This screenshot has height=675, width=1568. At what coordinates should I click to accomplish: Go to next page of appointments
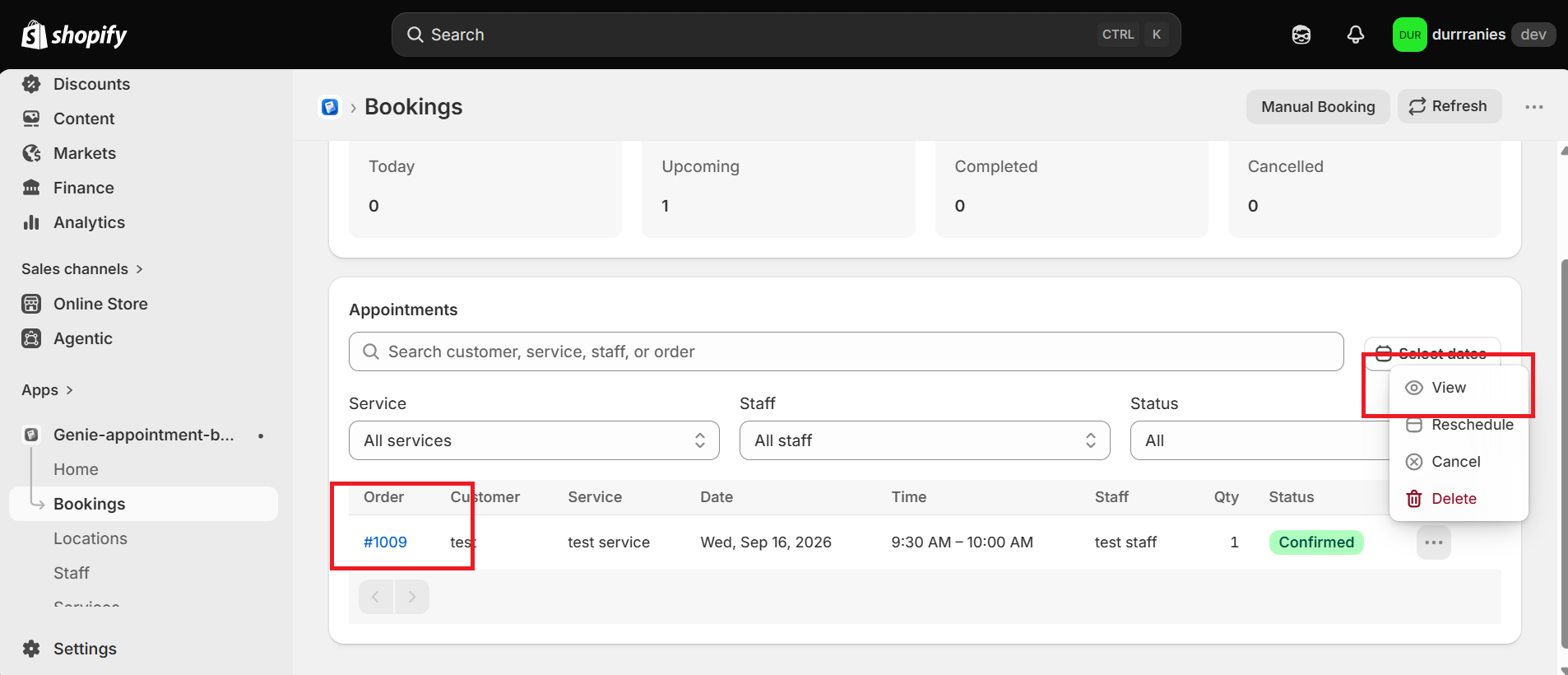412,597
